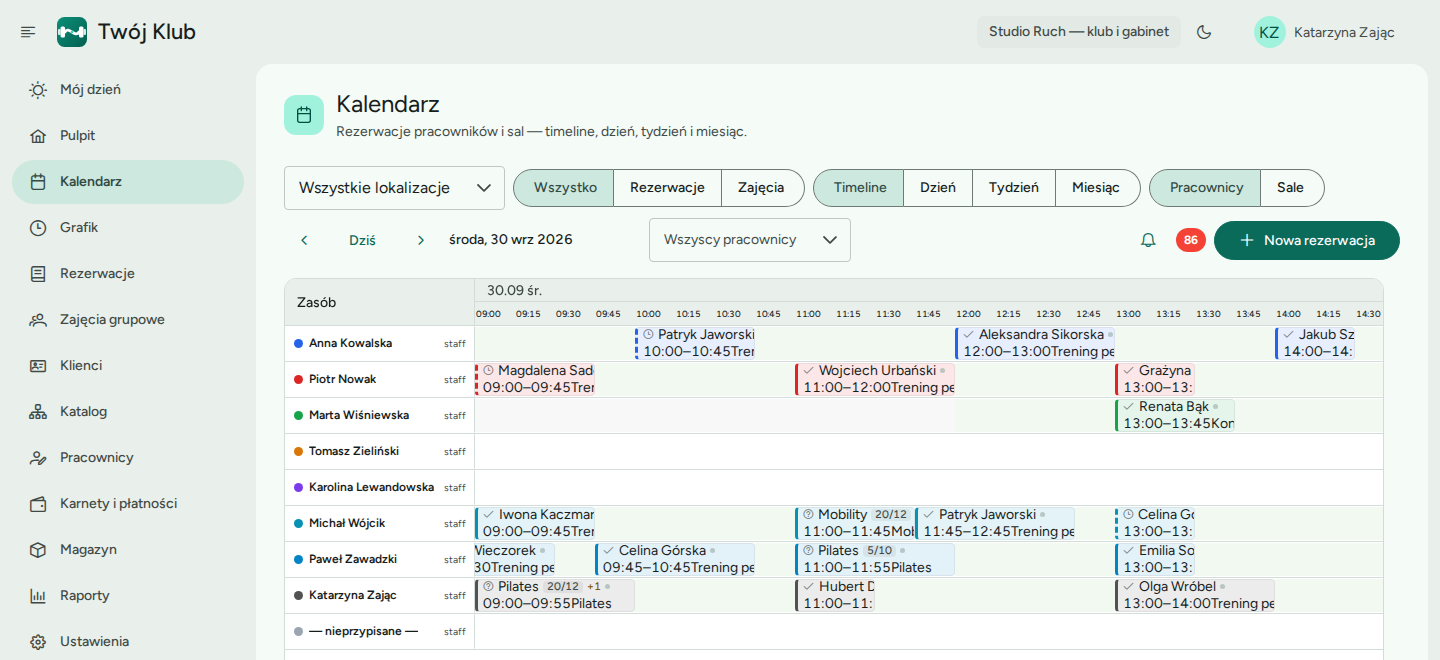Open Mobility 11:00 class block
Viewport: 1440px width, 660px height.
click(x=855, y=523)
